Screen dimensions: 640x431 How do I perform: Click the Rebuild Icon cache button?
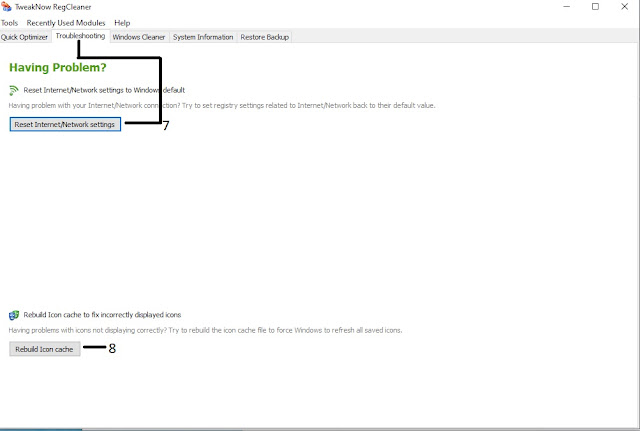pos(44,349)
